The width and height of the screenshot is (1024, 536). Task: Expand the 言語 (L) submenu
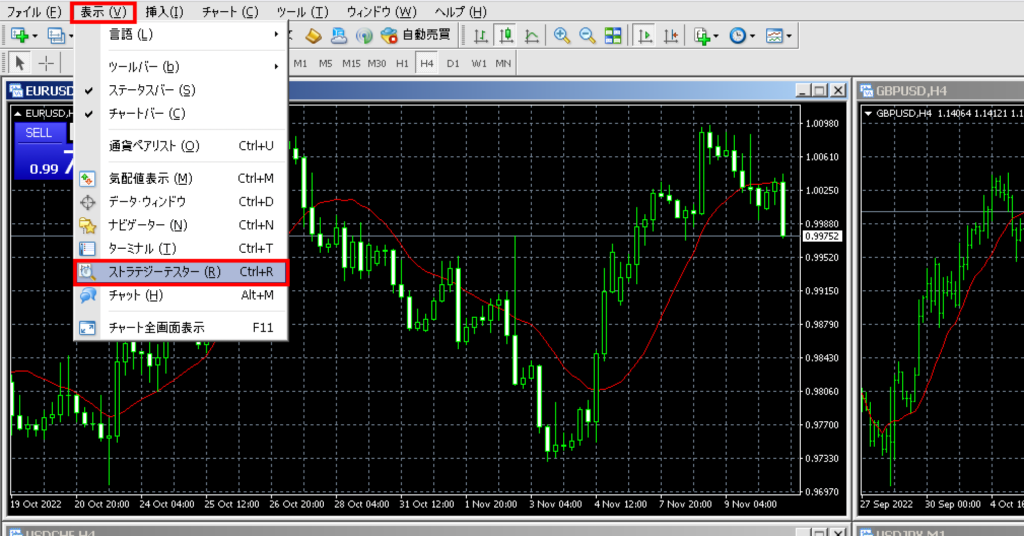pos(180,34)
